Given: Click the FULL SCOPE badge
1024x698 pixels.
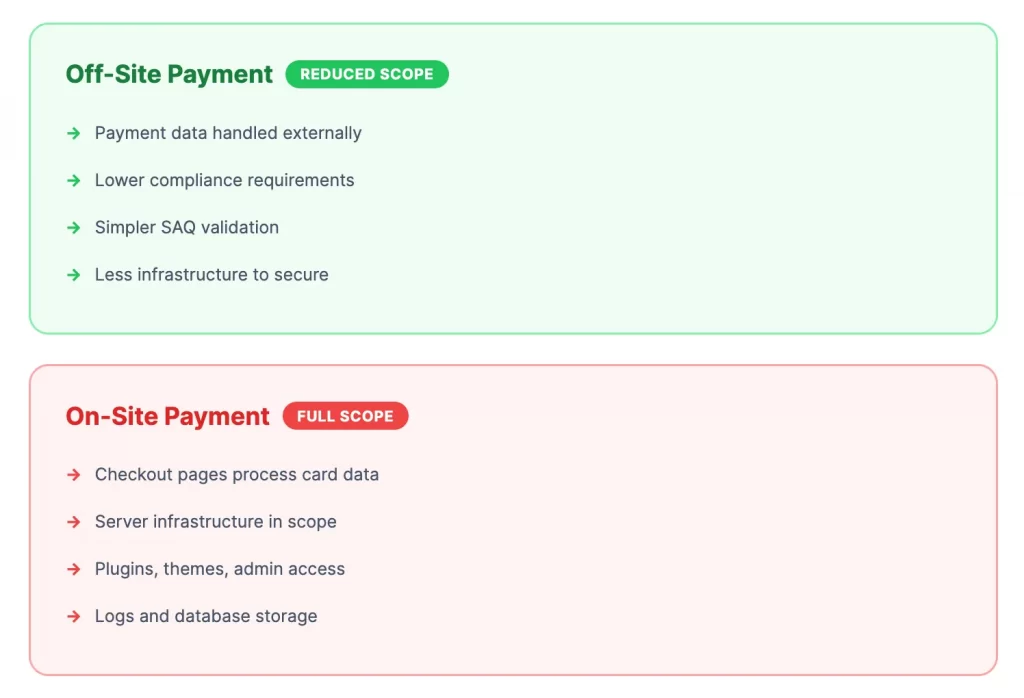Looking at the screenshot, I should coord(346,416).
